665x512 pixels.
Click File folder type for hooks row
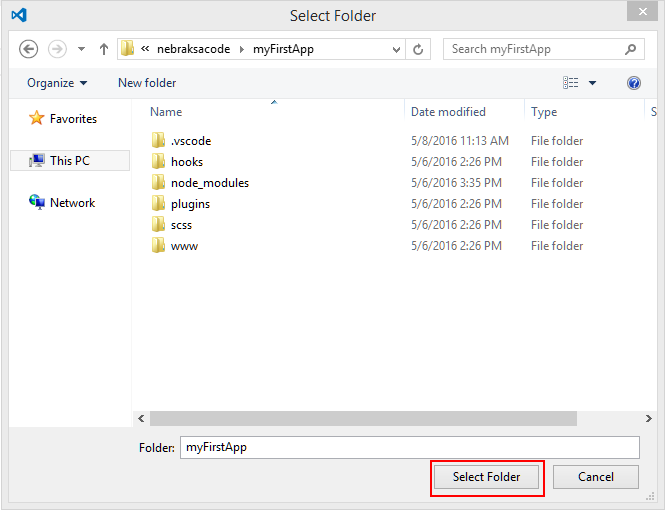point(557,162)
